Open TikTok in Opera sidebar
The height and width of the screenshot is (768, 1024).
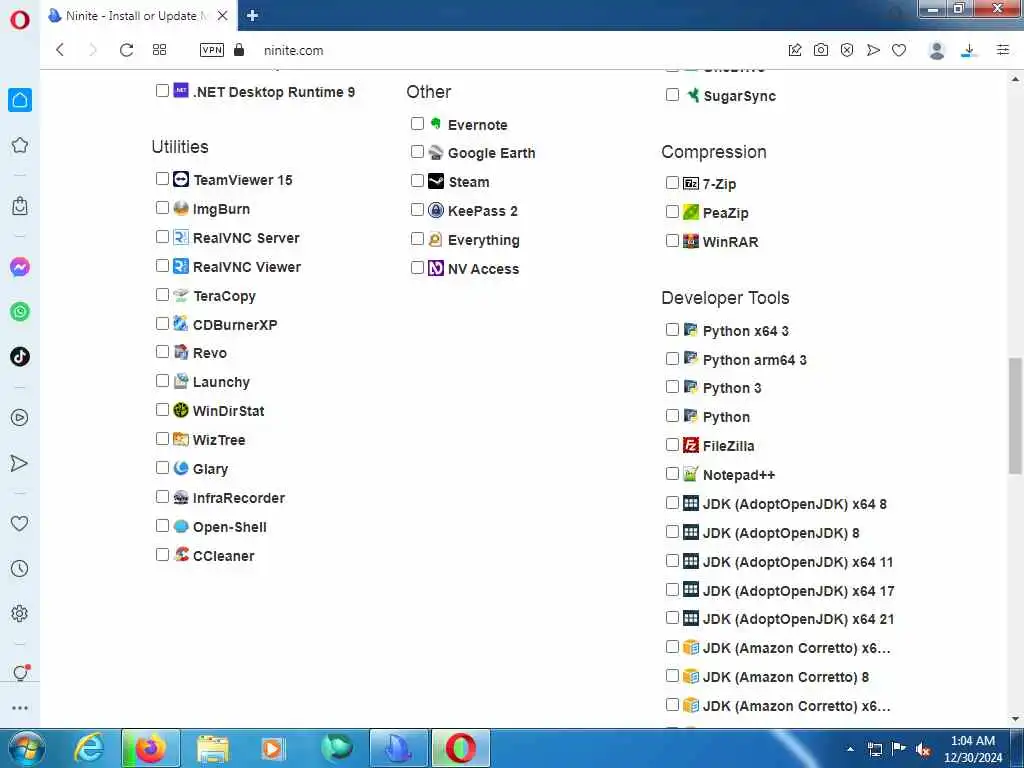click(x=20, y=357)
